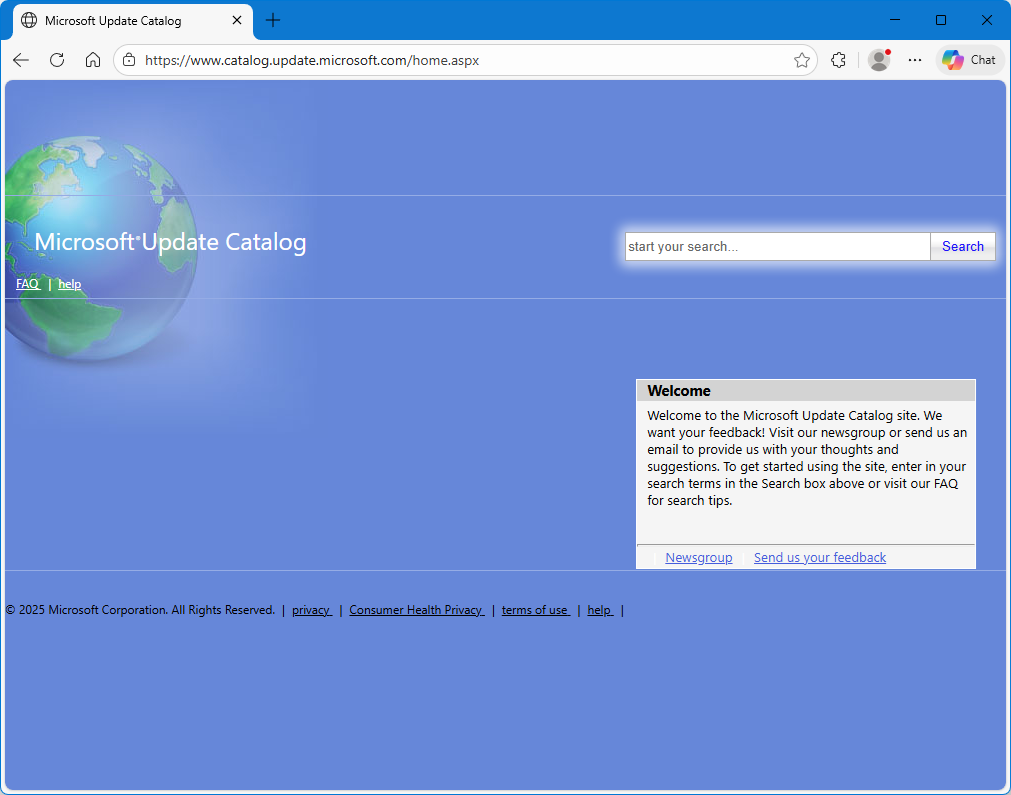Click the browser Back arrow

[21, 60]
